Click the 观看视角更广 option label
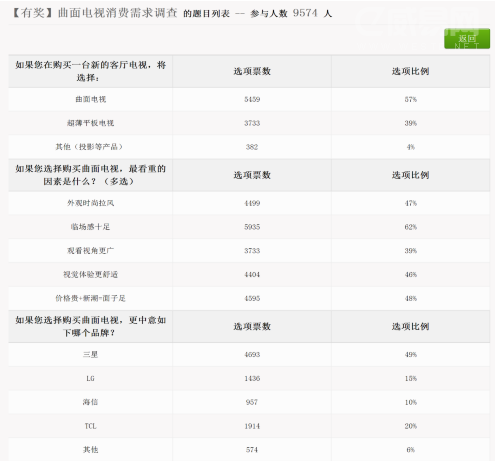 point(91,251)
